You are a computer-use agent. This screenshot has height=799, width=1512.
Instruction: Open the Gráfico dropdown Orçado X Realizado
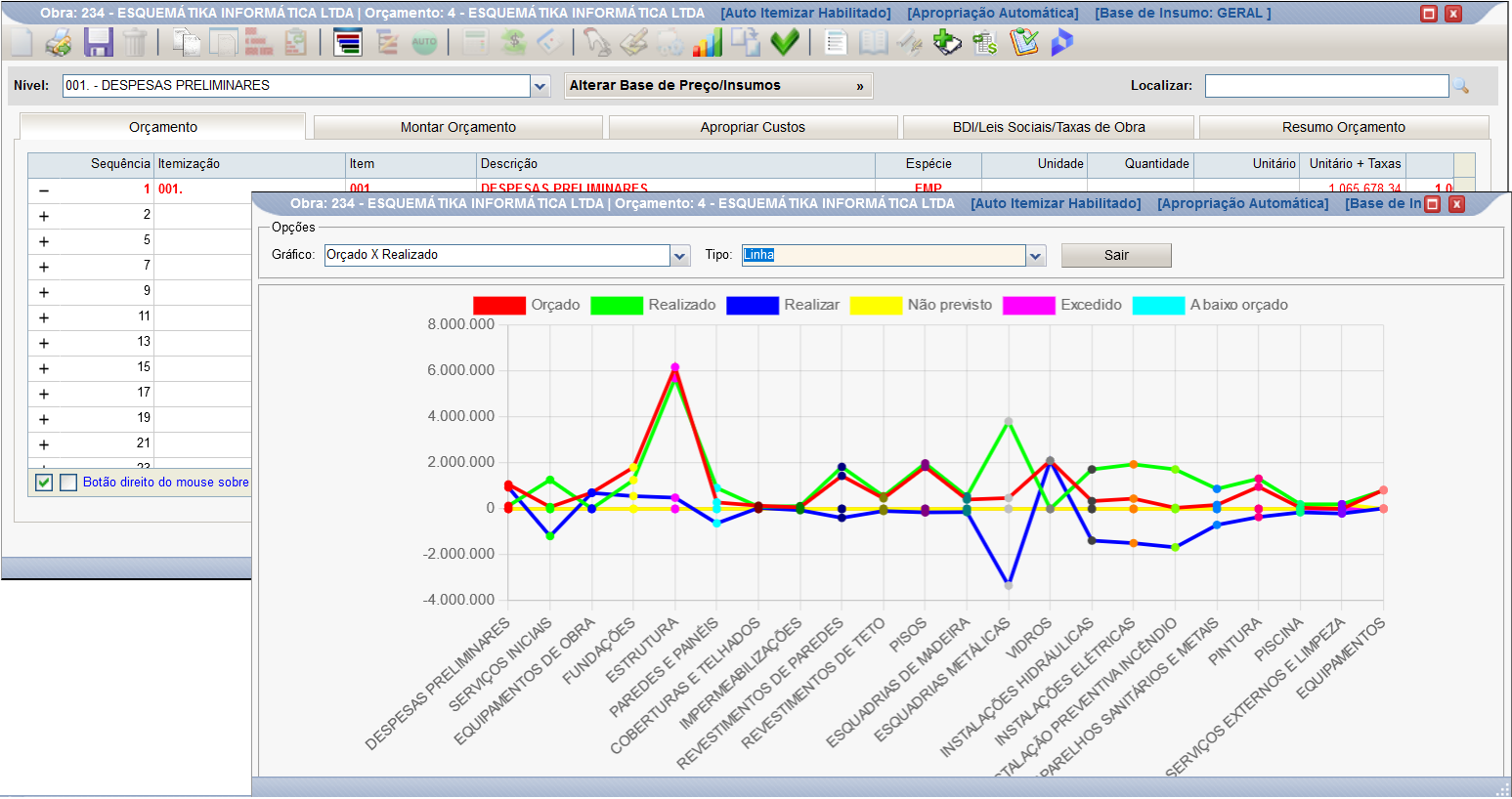(507, 255)
